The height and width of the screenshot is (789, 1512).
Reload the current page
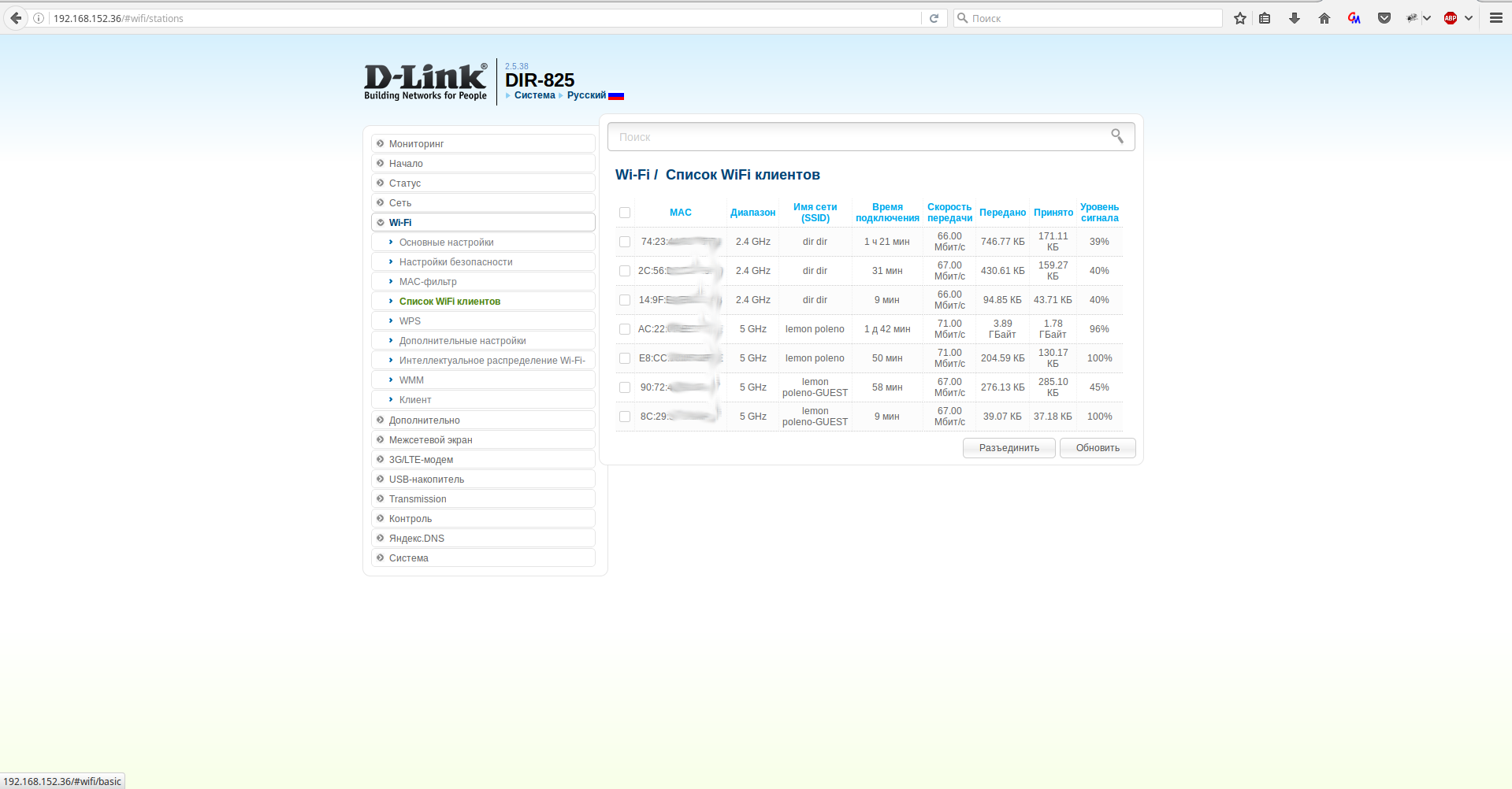(x=934, y=18)
